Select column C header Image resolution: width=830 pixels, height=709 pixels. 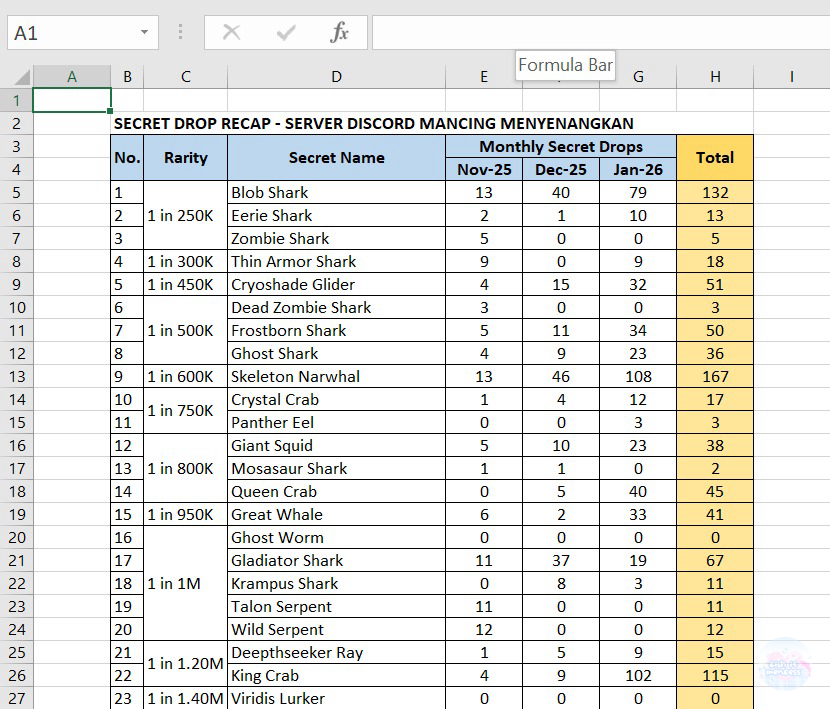pyautogui.click(x=185, y=77)
